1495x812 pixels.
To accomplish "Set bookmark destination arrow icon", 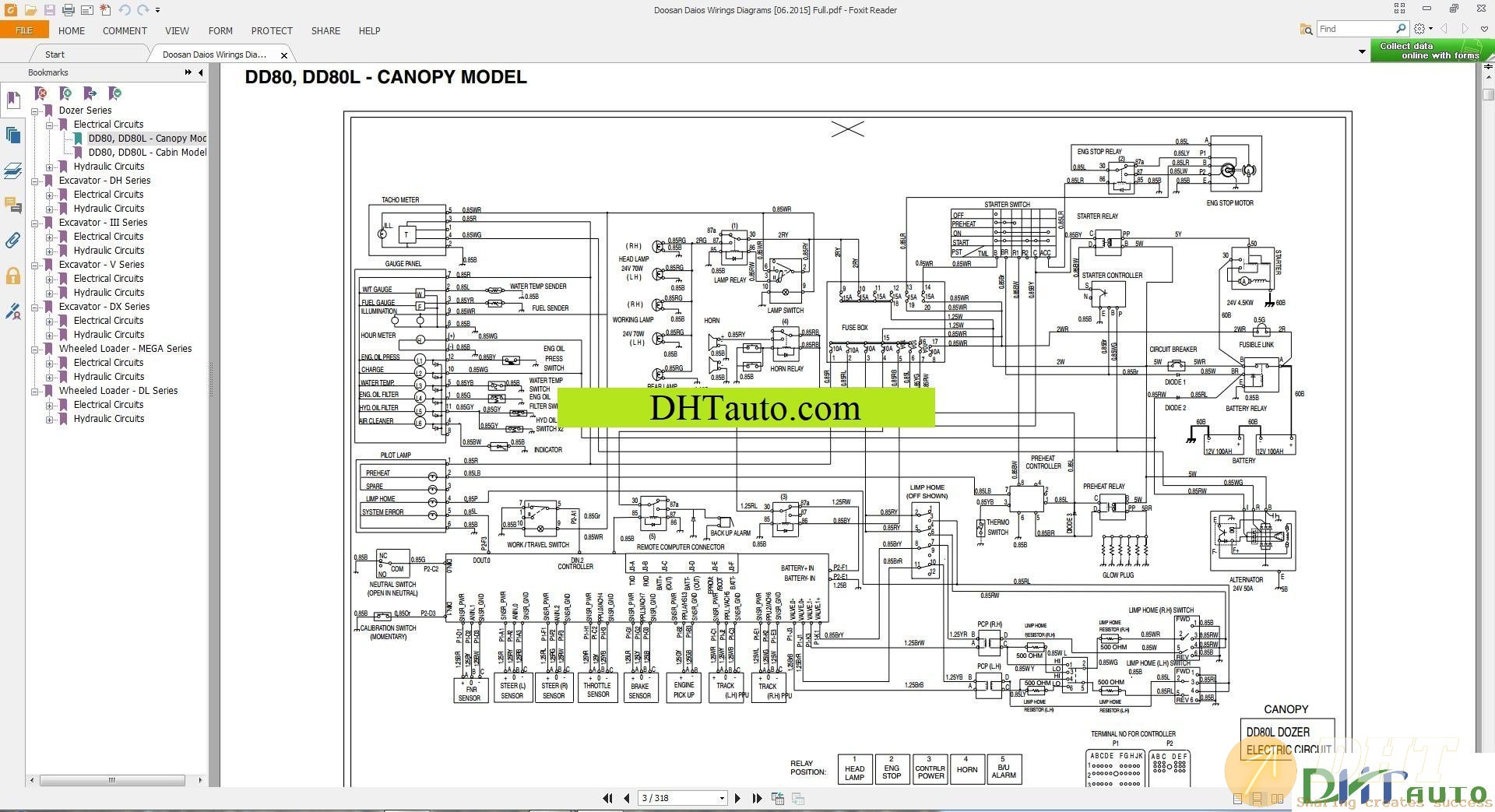I will coord(90,93).
